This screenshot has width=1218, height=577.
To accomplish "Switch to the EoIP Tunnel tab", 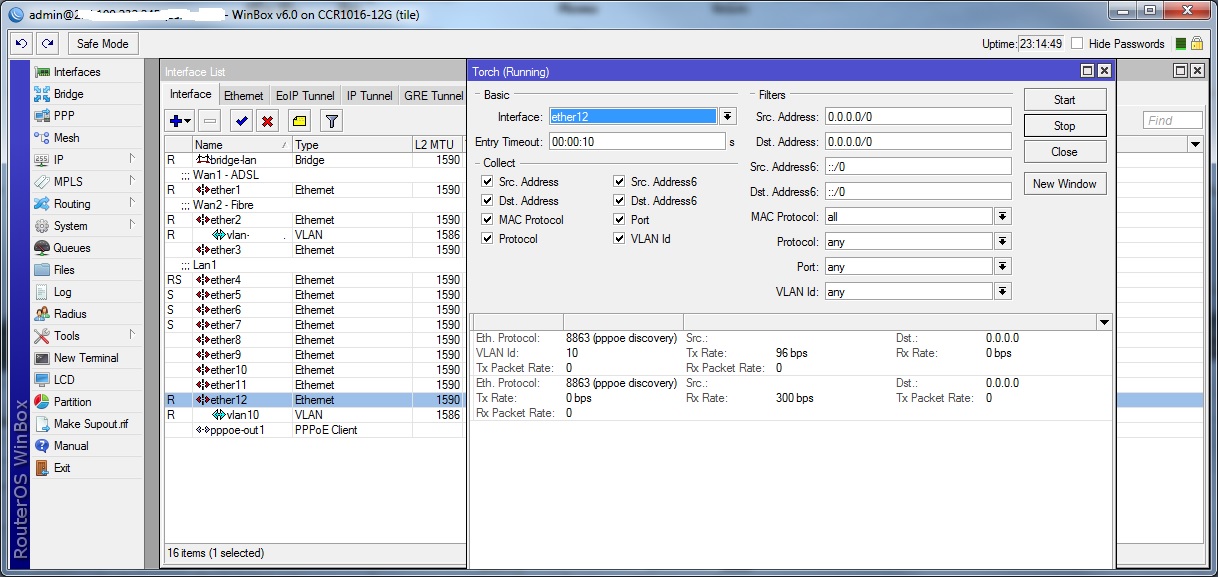I will (305, 96).
